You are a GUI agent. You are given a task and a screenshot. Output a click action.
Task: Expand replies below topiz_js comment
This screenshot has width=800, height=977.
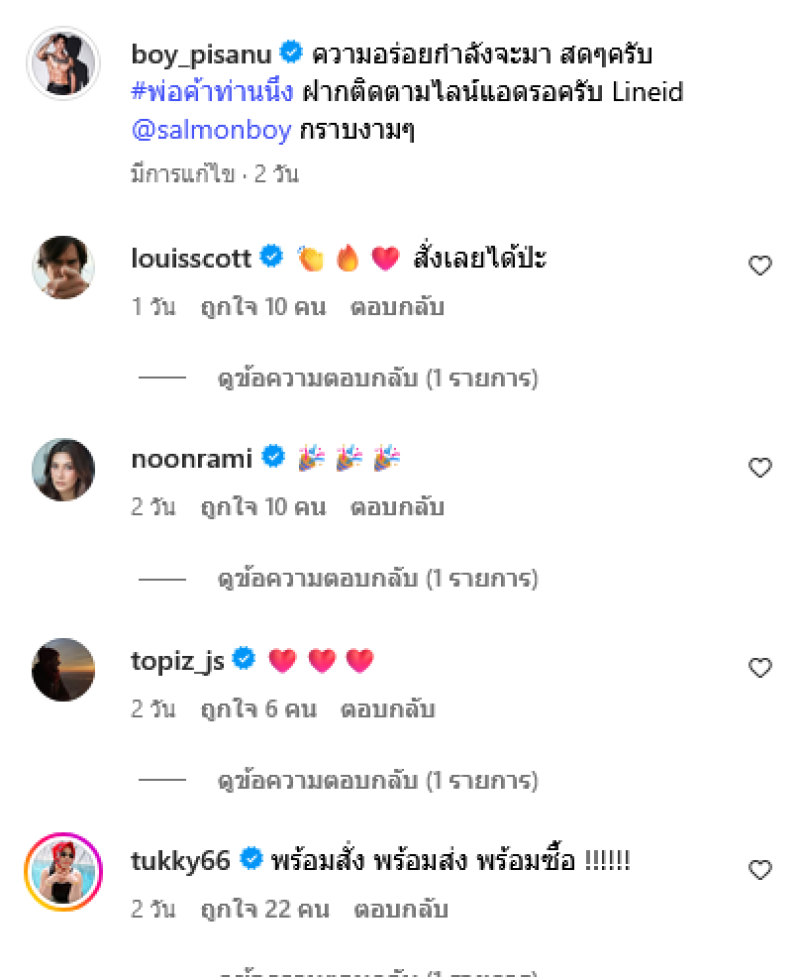coord(377,780)
